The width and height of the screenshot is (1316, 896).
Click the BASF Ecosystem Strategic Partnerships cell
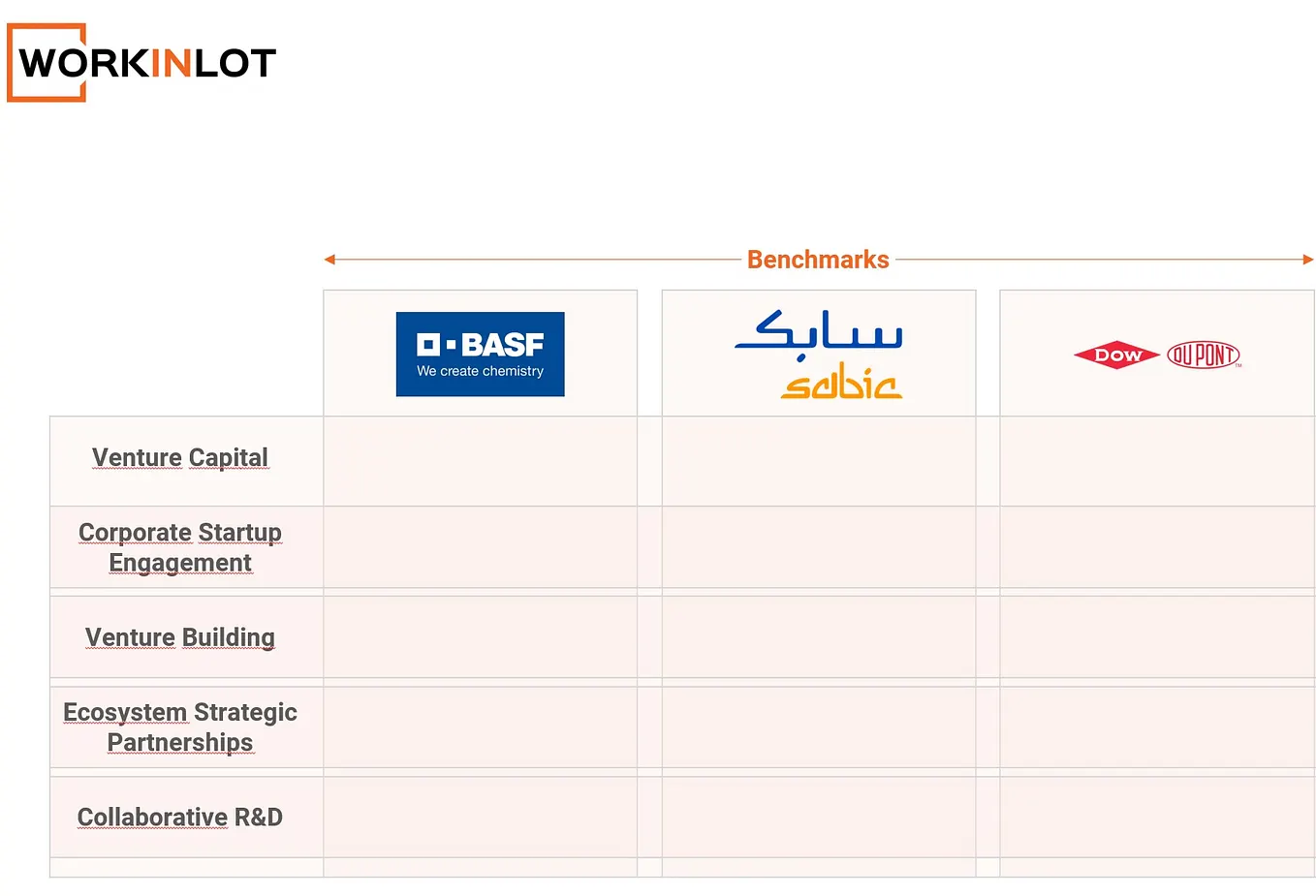pos(480,726)
